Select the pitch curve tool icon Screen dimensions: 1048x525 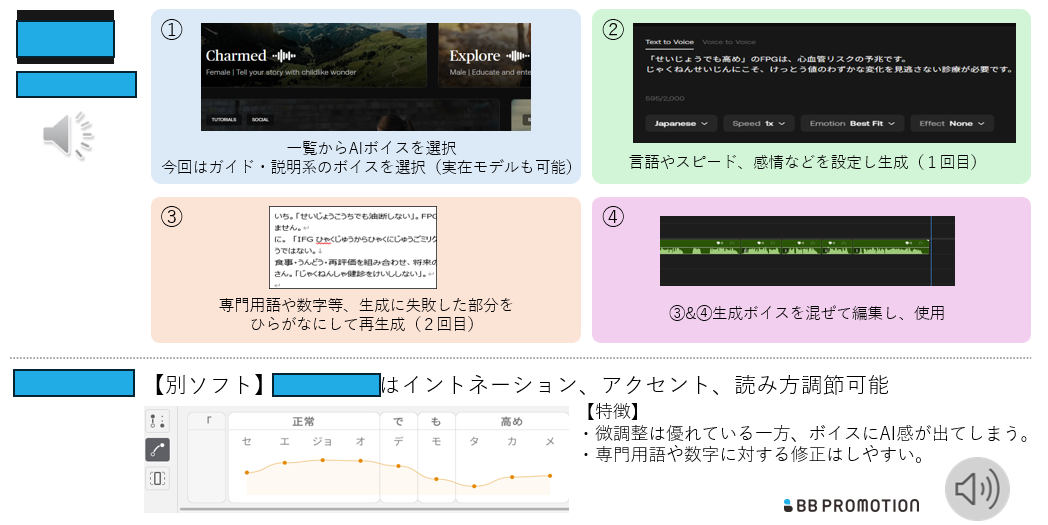click(157, 450)
